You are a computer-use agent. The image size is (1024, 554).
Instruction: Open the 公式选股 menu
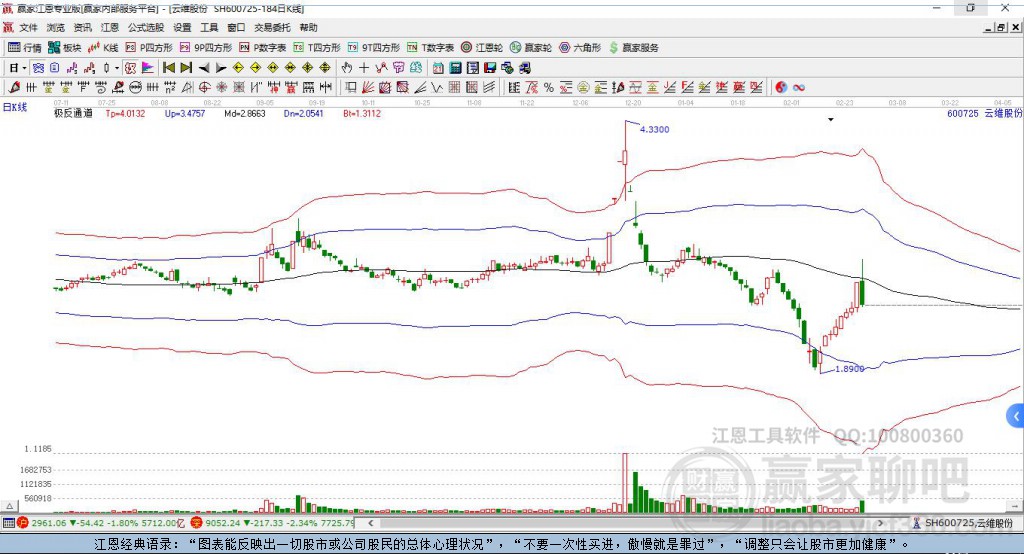pos(146,27)
